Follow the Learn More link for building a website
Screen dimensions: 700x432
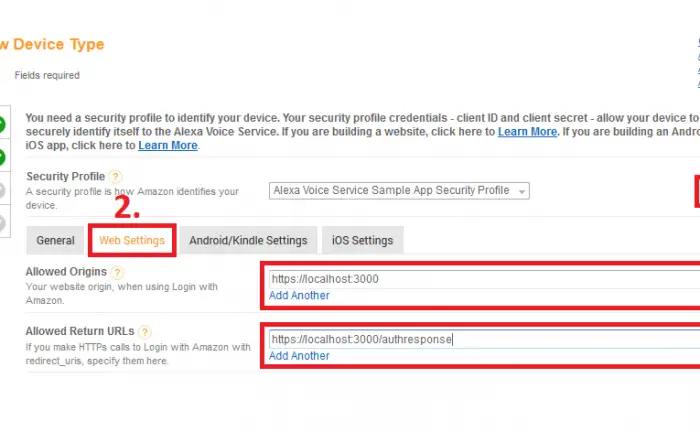click(x=527, y=132)
